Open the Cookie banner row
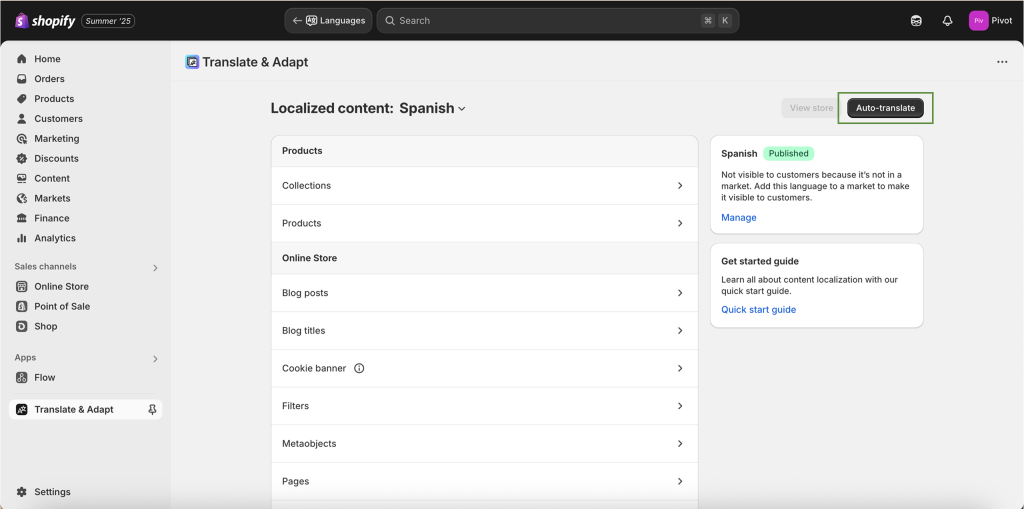The height and width of the screenshot is (509, 1024). 485,369
